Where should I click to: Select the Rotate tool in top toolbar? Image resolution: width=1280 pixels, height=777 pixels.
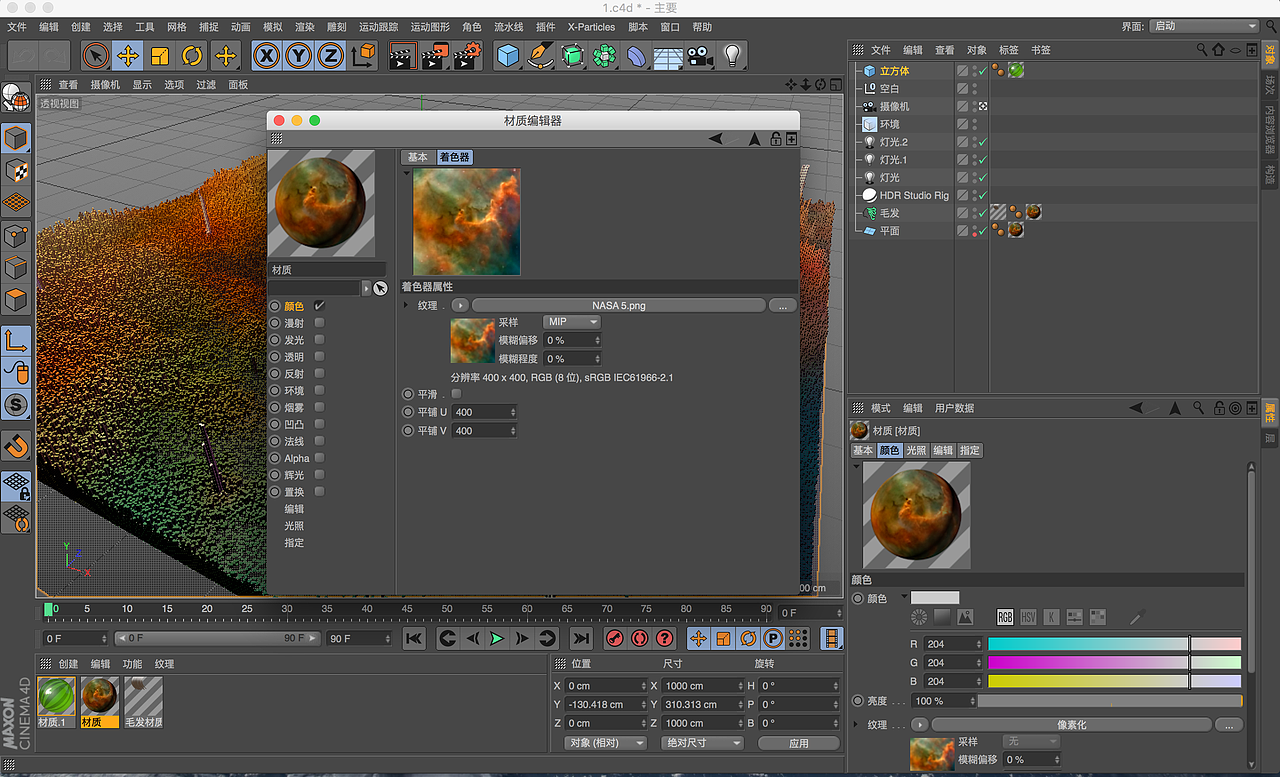coord(193,56)
